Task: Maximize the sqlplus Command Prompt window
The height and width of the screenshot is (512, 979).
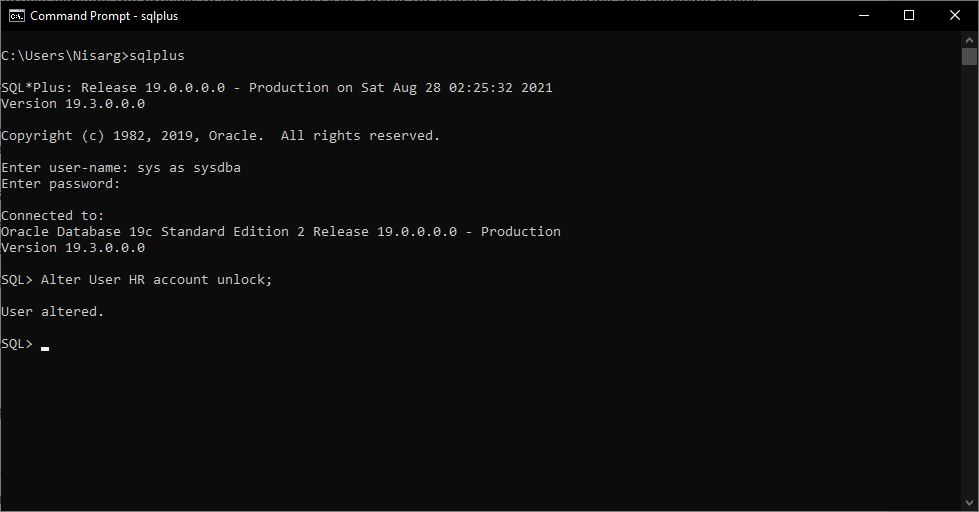Action: [x=909, y=15]
